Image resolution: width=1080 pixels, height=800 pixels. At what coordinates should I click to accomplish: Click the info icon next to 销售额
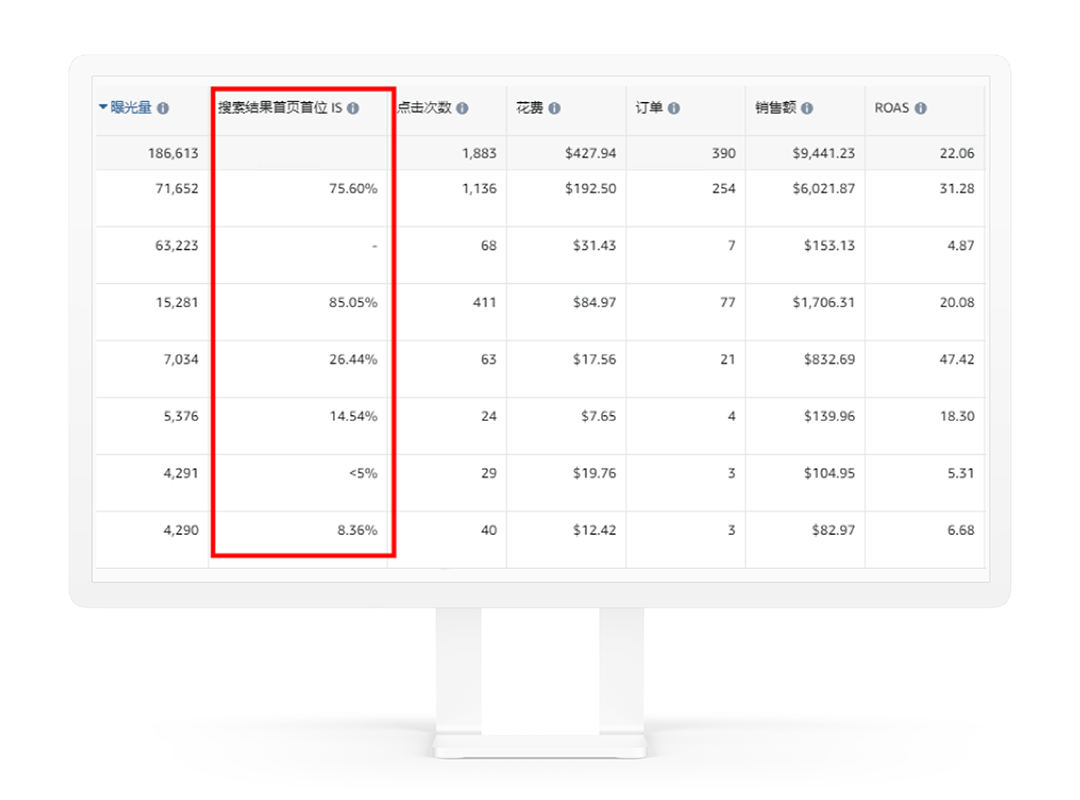[807, 108]
